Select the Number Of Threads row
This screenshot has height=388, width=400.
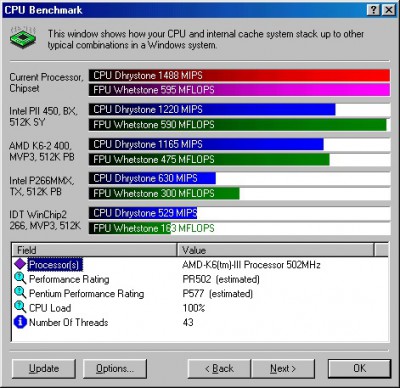tap(200, 322)
